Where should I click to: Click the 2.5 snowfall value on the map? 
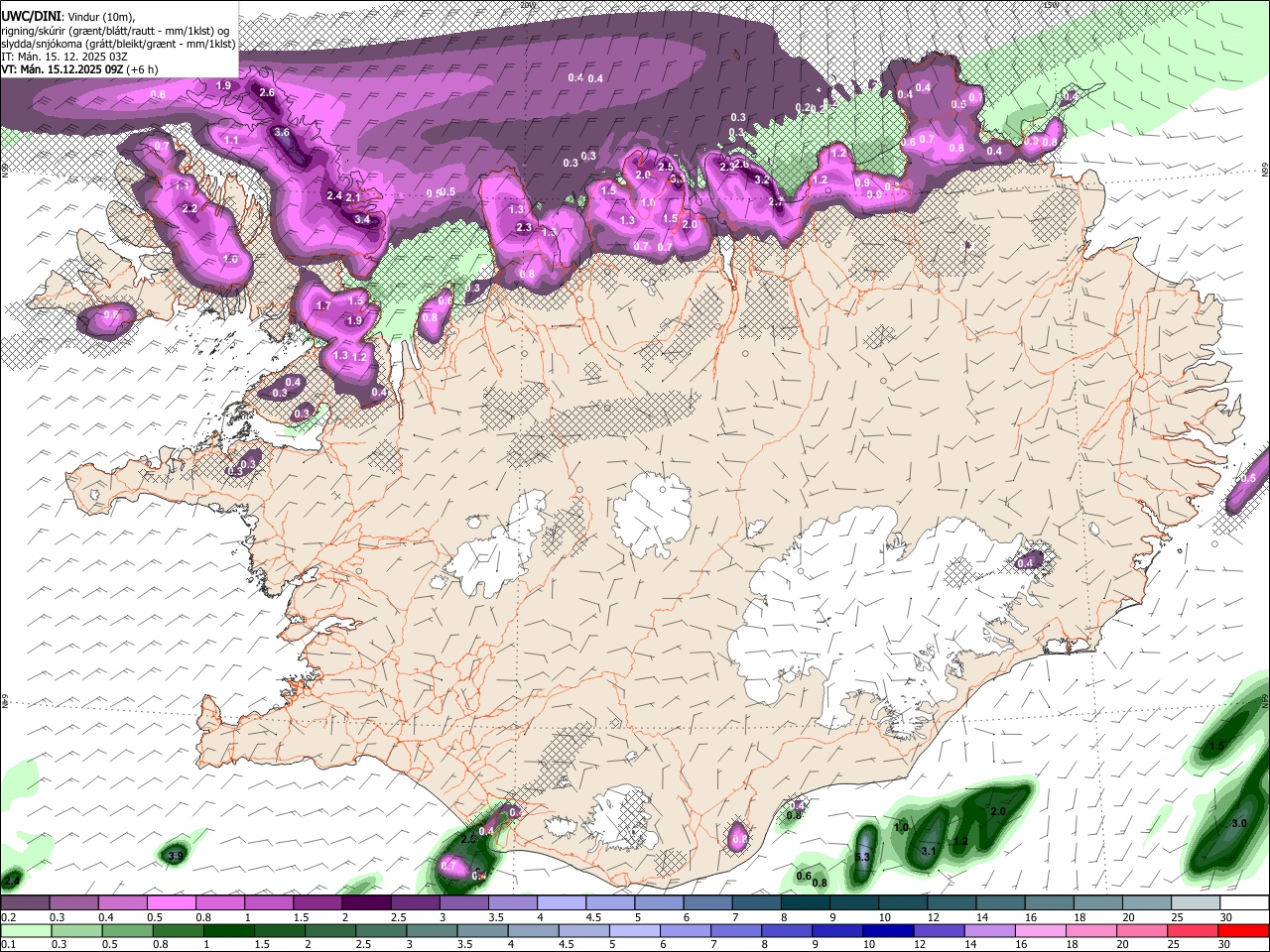(666, 167)
